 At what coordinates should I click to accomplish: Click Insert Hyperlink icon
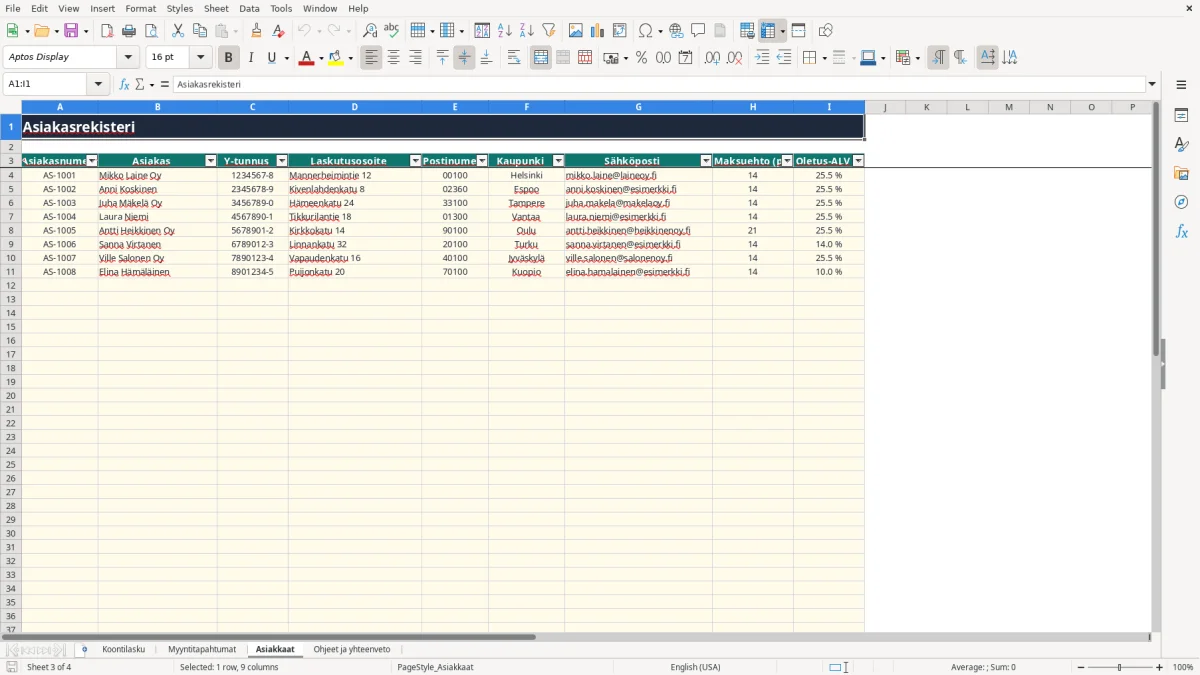(676, 31)
